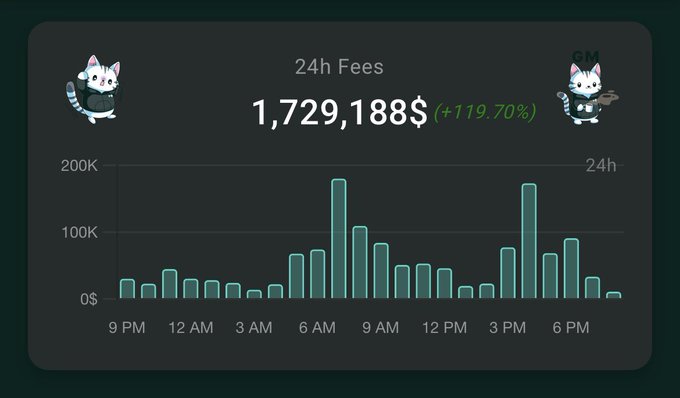This screenshot has width=680, height=398.
Task: Click the 9 AM time label
Action: pos(381,327)
